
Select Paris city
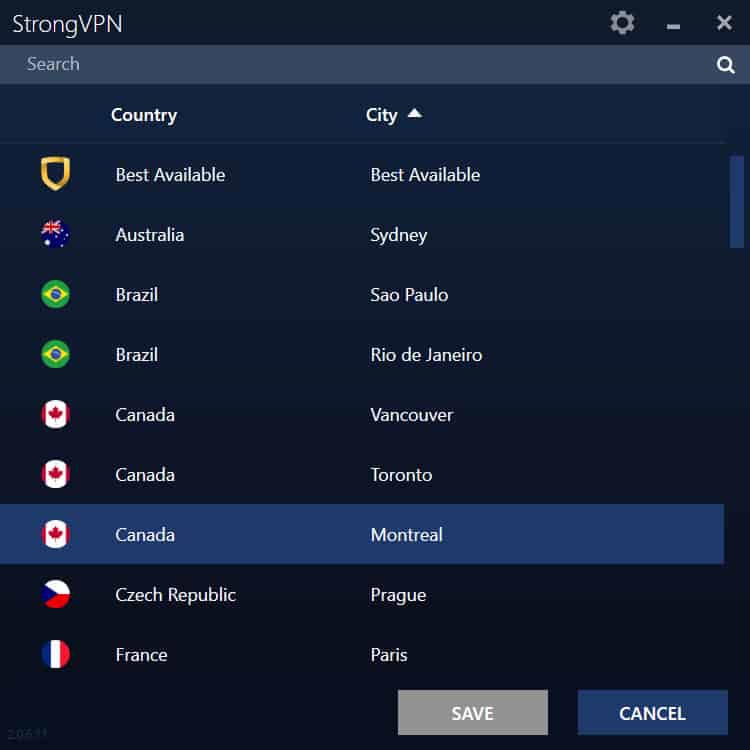coord(389,655)
